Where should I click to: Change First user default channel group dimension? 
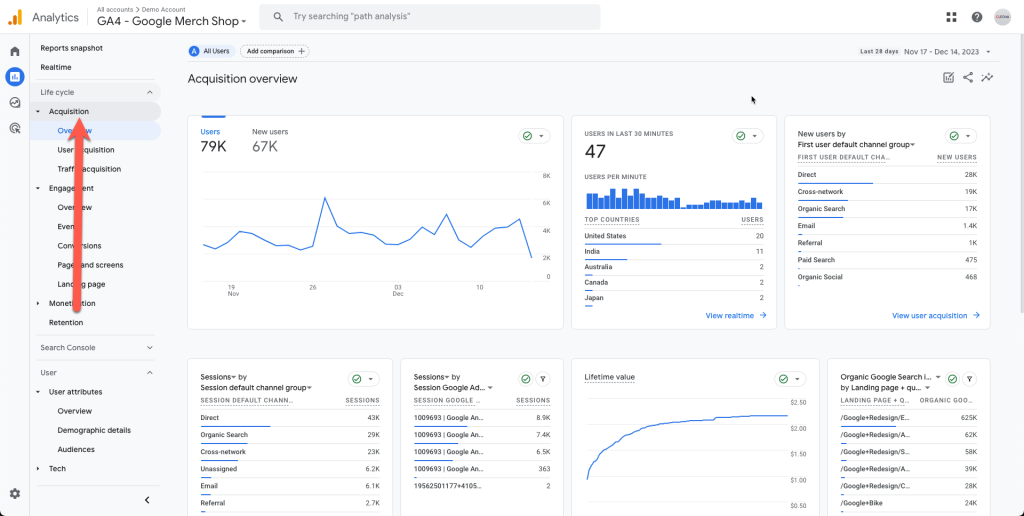coord(856,144)
